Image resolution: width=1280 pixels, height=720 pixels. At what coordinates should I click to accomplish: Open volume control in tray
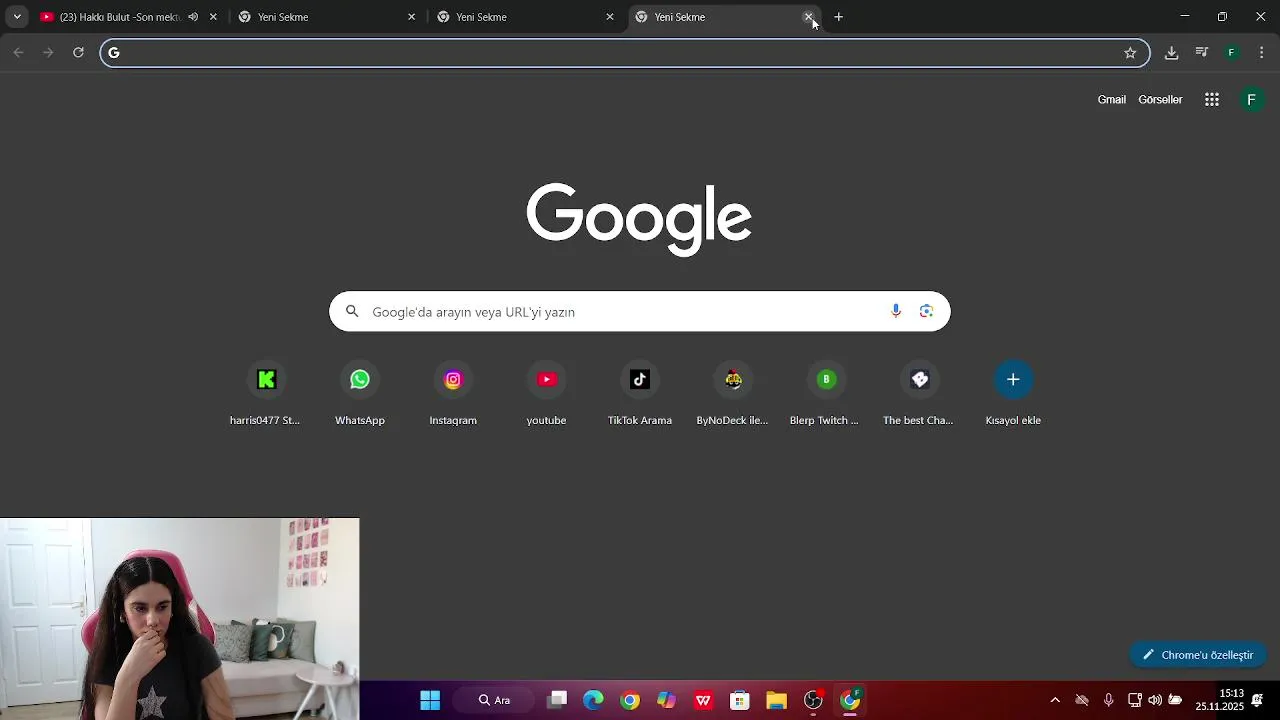click(x=1155, y=700)
